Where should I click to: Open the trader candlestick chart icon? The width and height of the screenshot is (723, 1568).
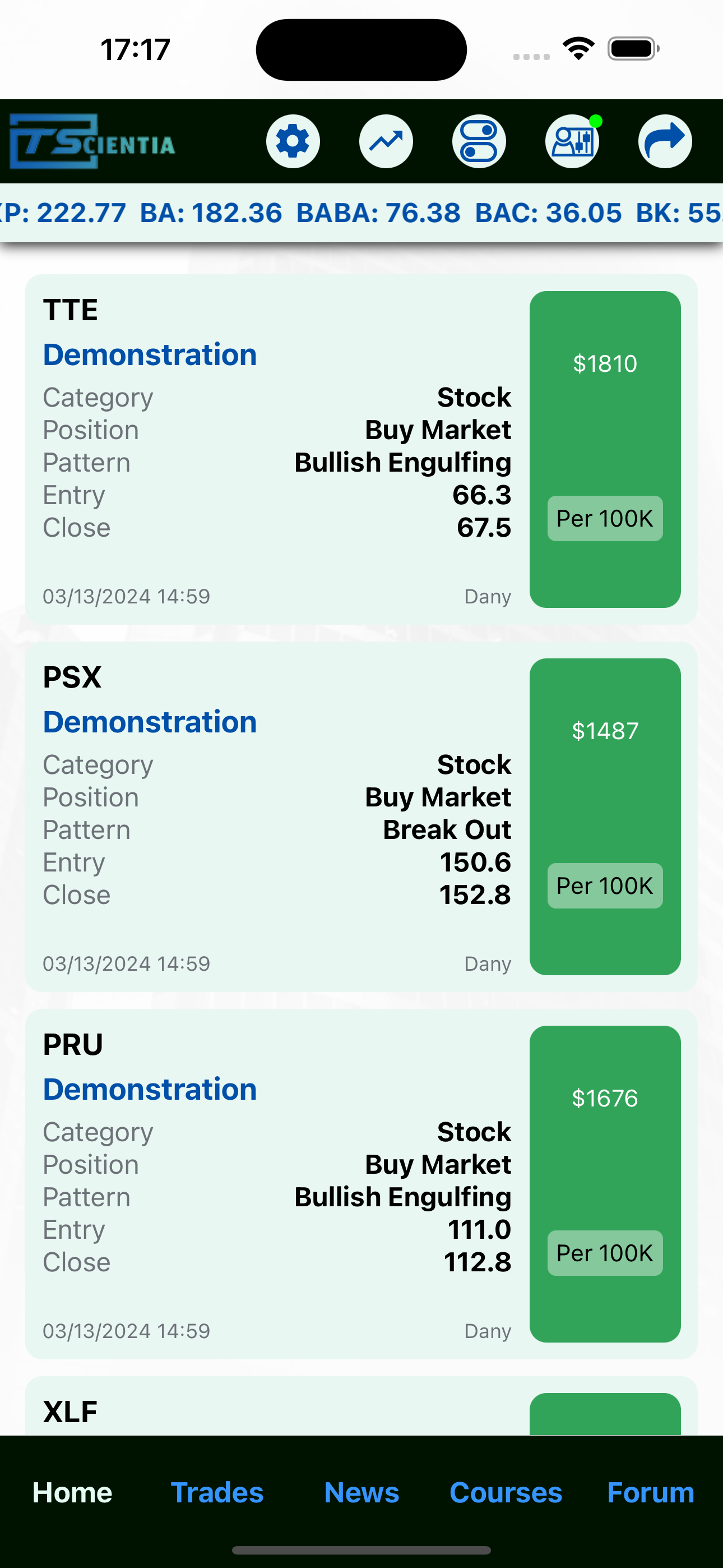(x=572, y=141)
